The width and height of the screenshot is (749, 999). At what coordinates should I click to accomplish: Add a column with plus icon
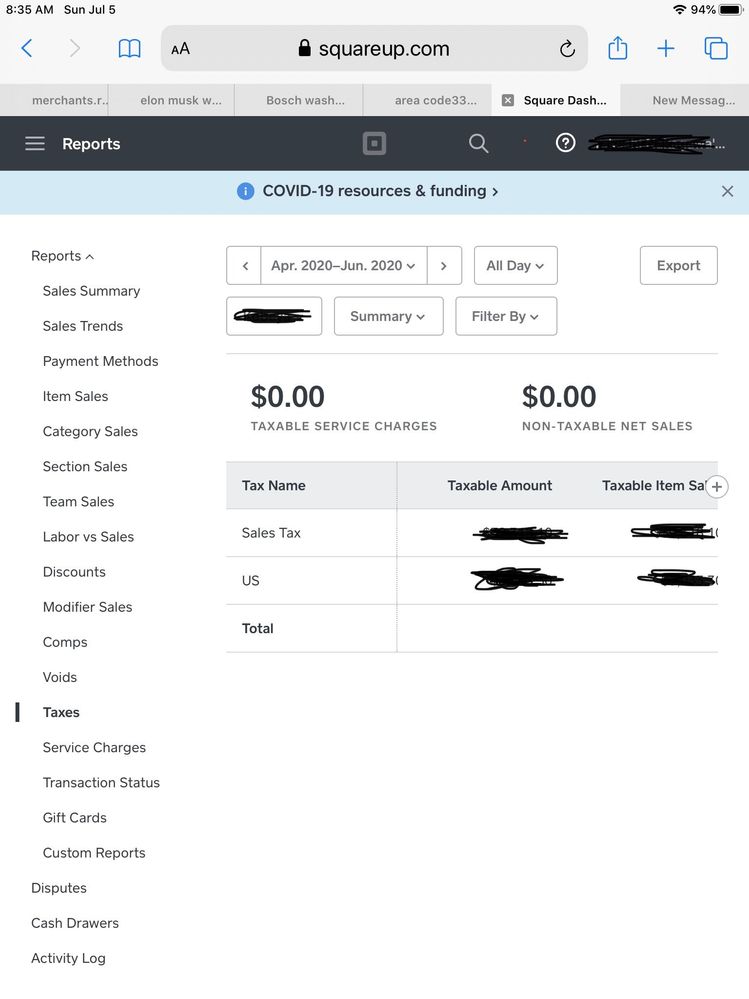coord(717,486)
